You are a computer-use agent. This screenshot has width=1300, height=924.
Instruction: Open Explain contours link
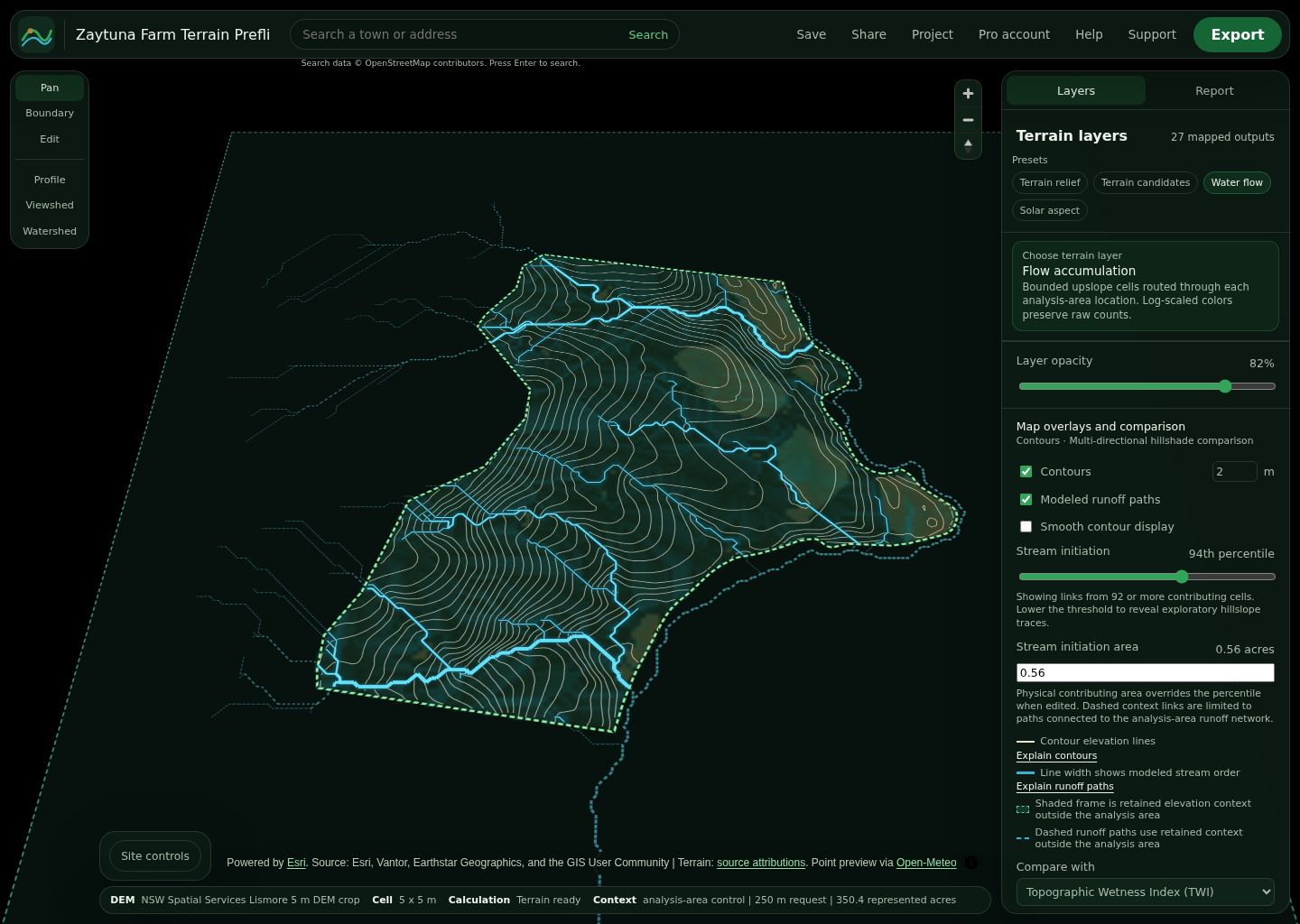click(x=1056, y=756)
